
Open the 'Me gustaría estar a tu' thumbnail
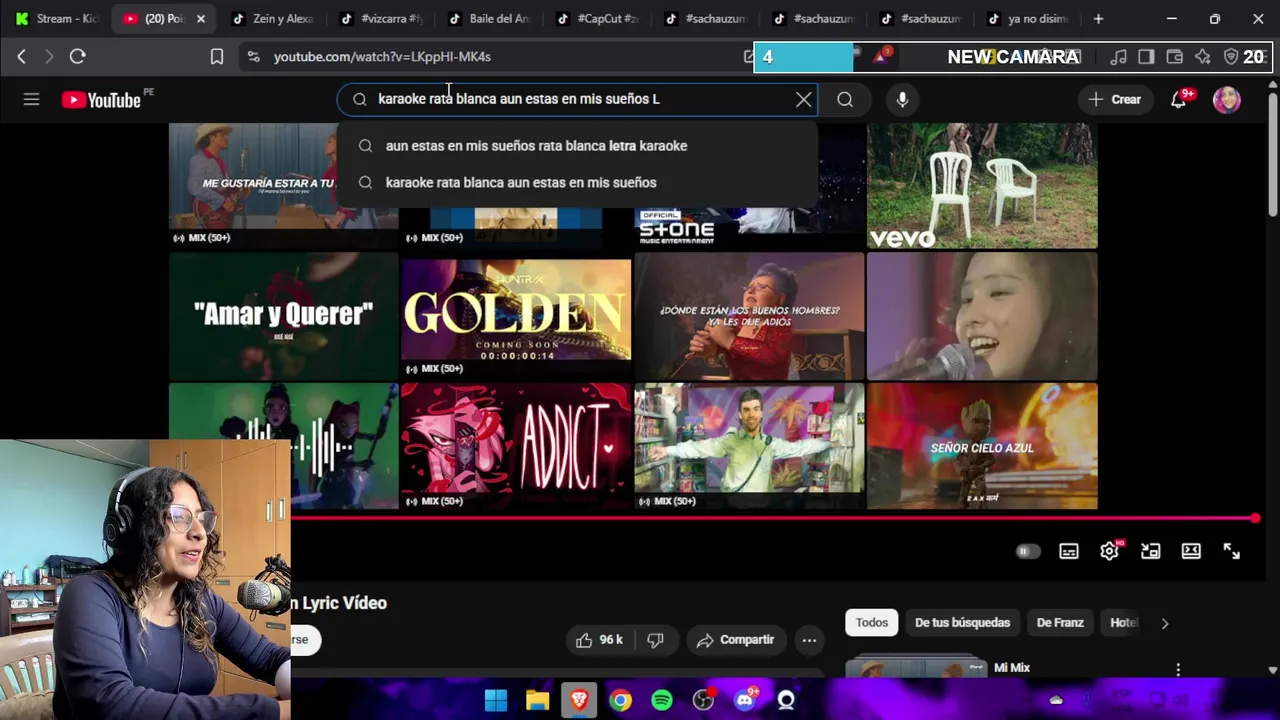click(253, 185)
